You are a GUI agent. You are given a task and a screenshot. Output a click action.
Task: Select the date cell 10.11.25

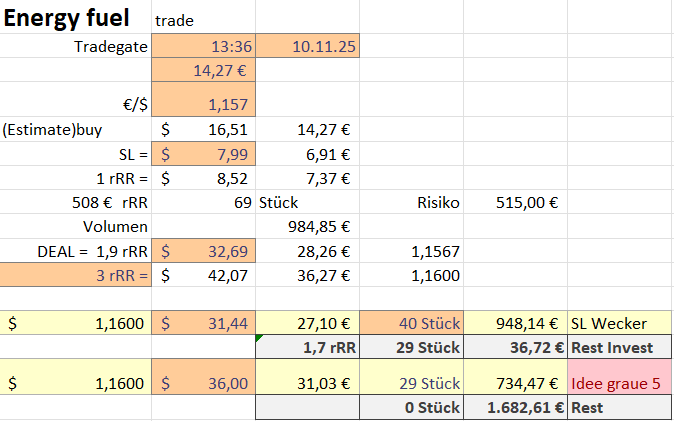point(306,46)
